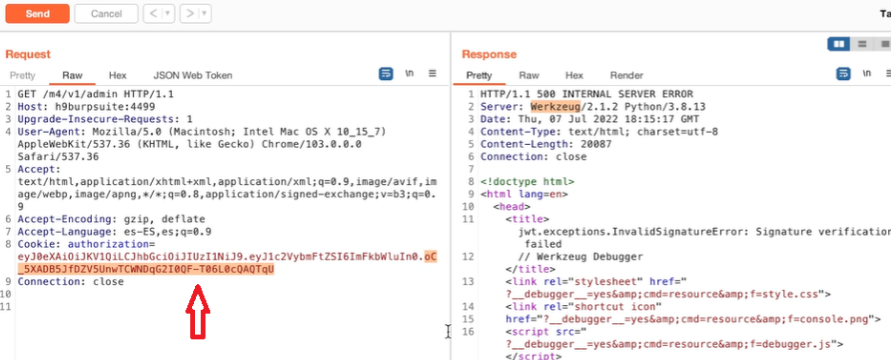Viewport: 891px width, 360px height.
Task: Toggle non-printable characters \n in Response panel
Action: click(x=866, y=74)
